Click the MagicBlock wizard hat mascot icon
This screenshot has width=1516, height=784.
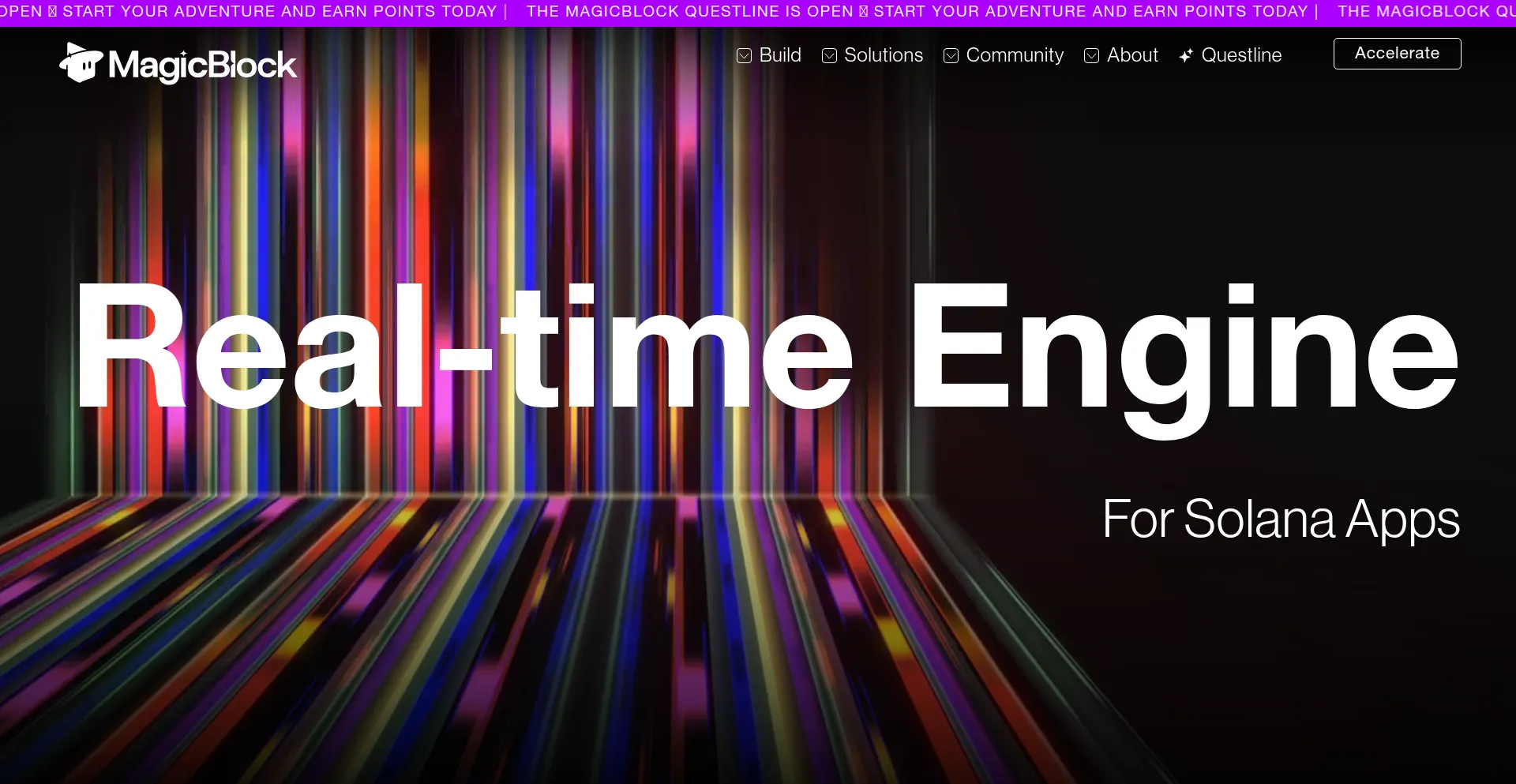[81, 63]
